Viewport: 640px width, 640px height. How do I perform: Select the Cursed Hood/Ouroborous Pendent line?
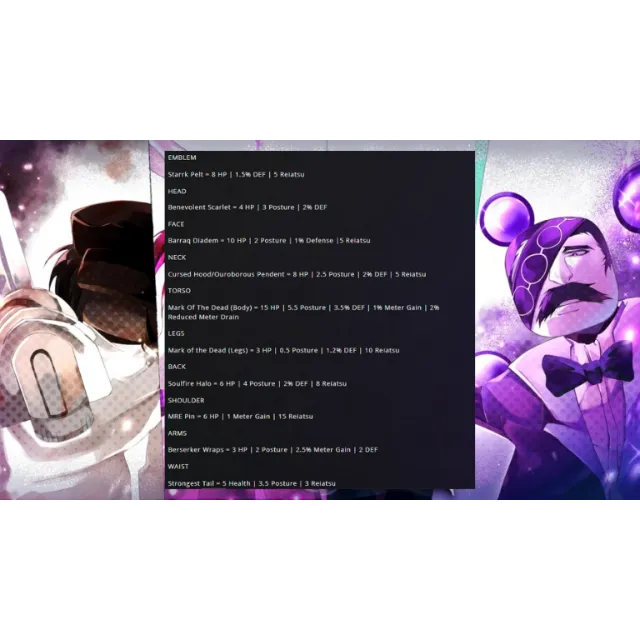tap(297, 274)
